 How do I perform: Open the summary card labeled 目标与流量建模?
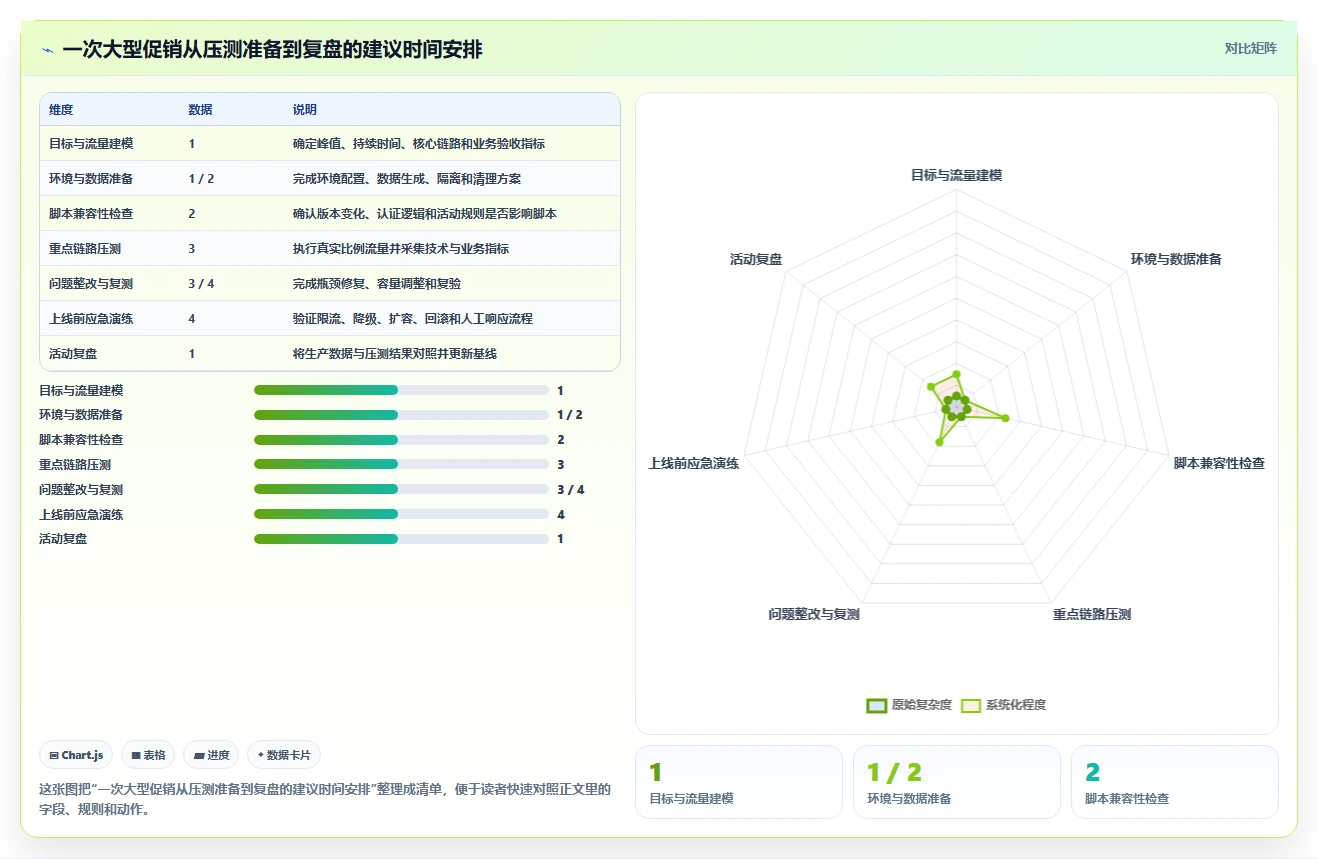pos(739,782)
